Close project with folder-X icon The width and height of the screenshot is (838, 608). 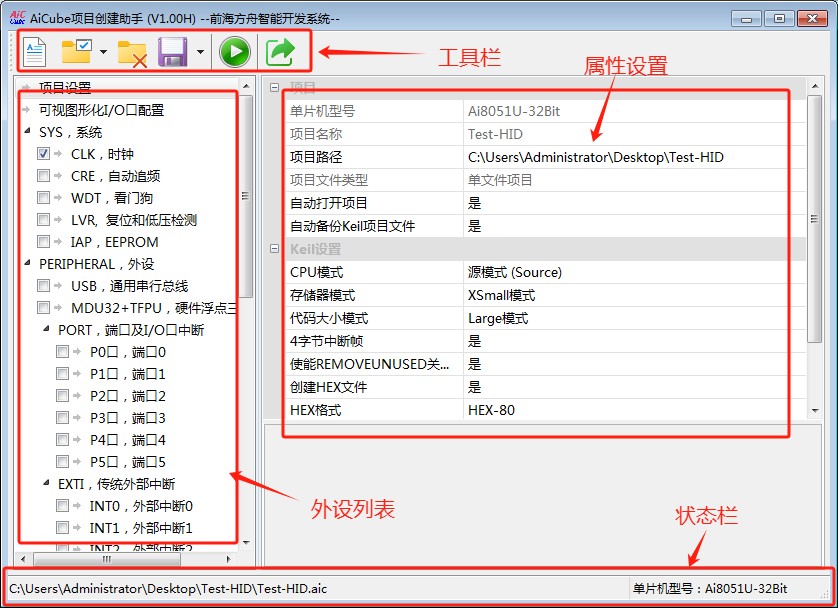click(132, 53)
